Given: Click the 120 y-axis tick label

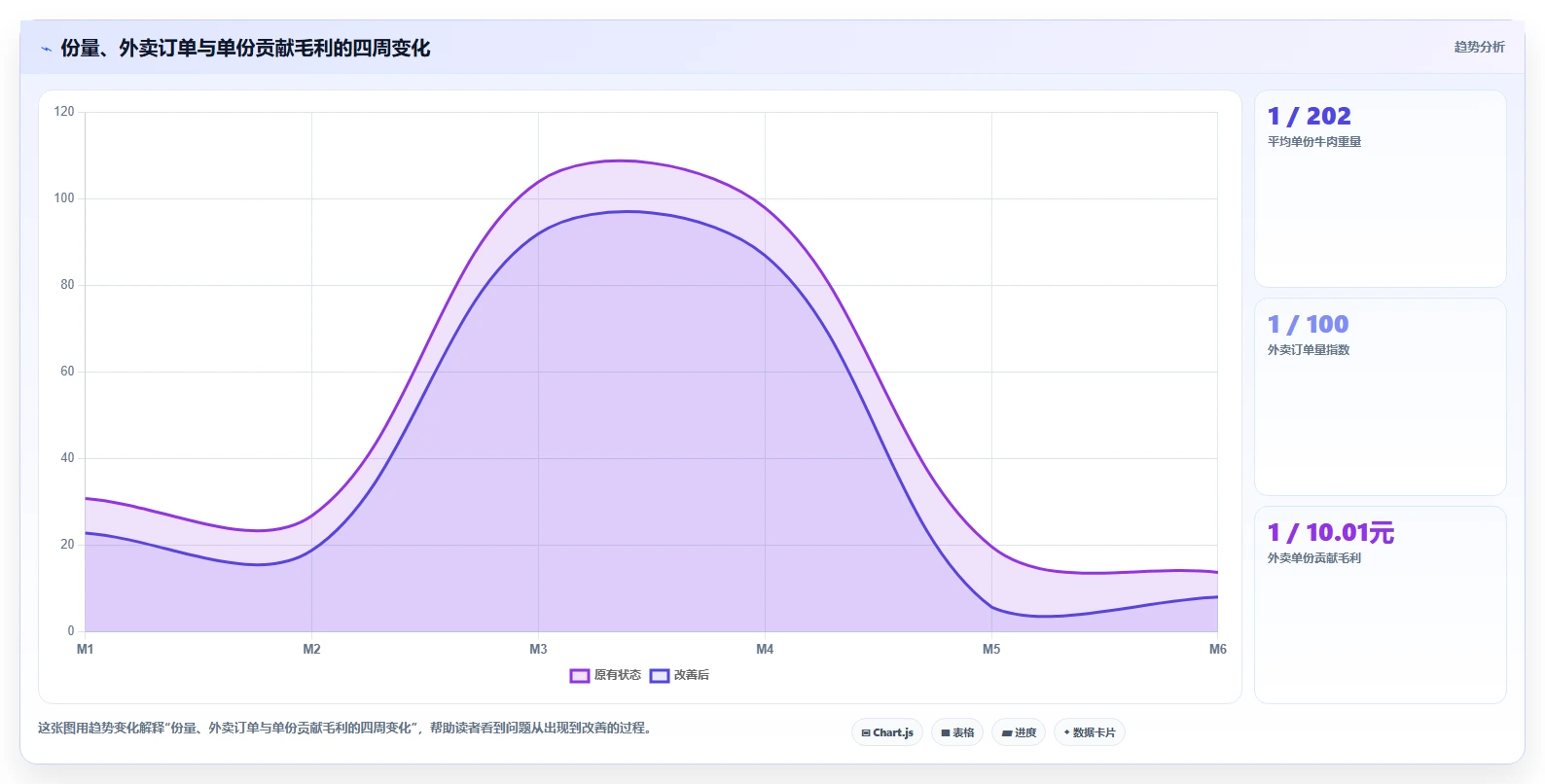Looking at the screenshot, I should 64,112.
